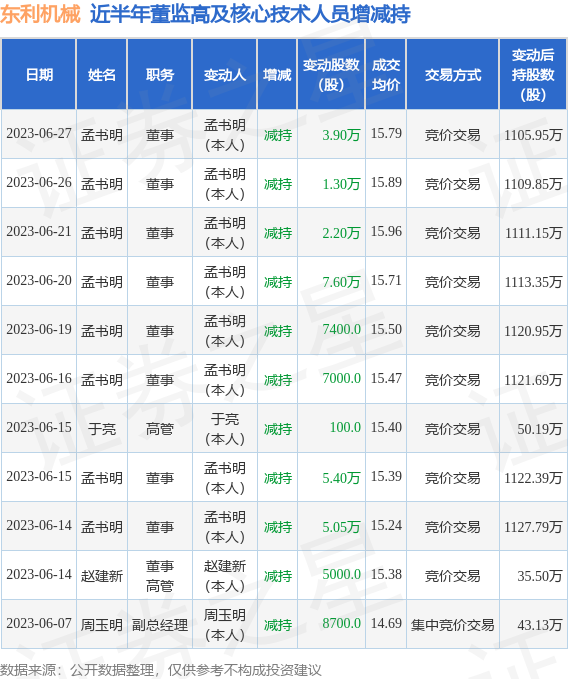Click the average price 14.69

(x=386, y=624)
